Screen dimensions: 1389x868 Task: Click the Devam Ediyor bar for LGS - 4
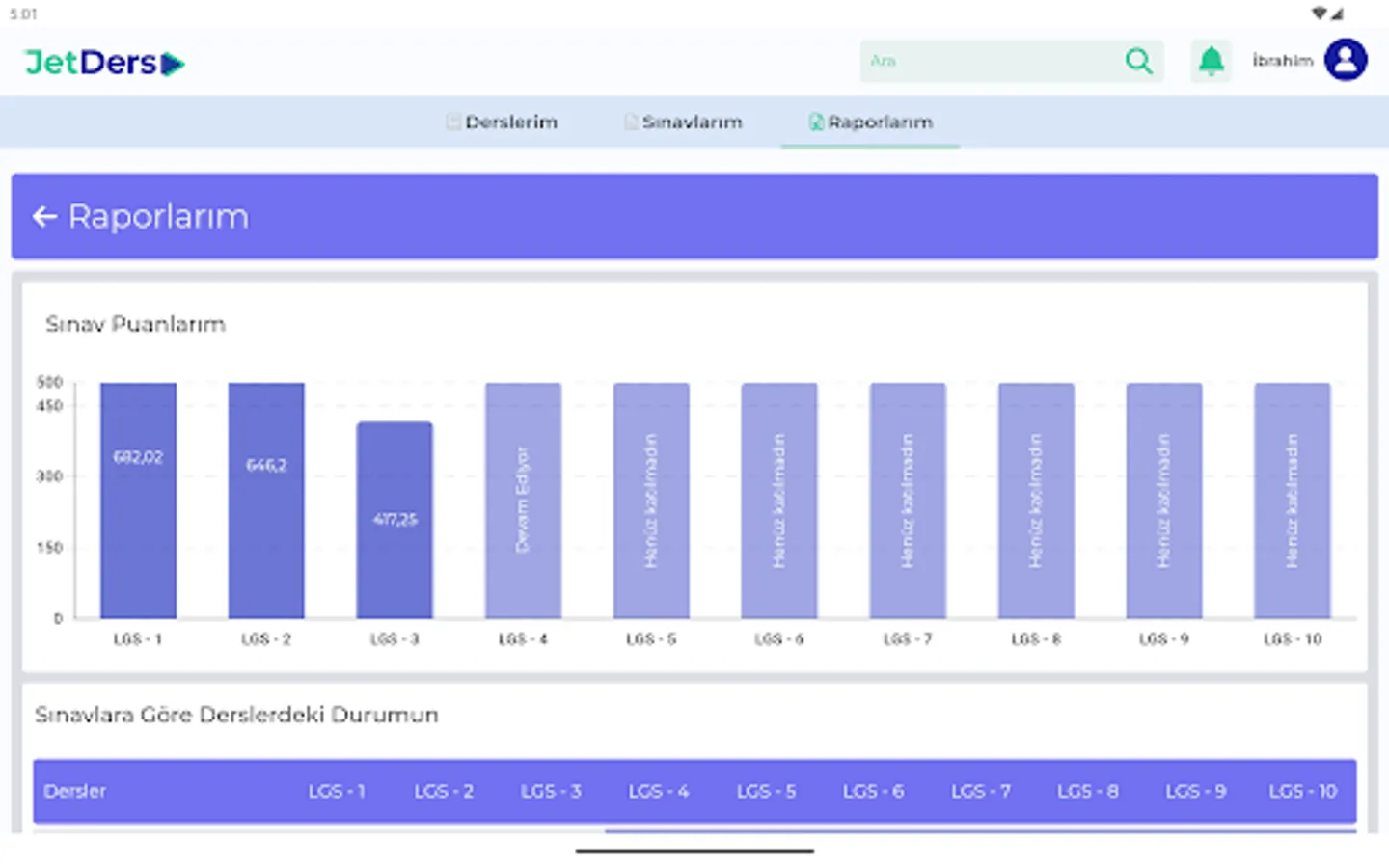point(523,499)
